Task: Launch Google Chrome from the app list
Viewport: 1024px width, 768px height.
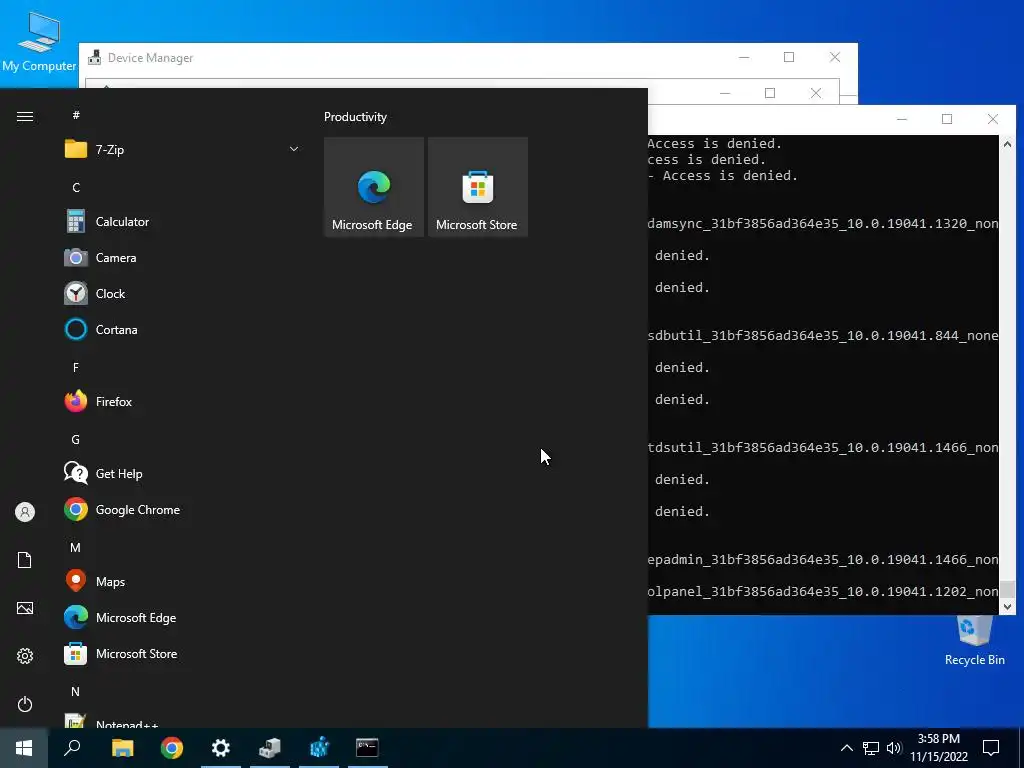Action: pos(182,509)
